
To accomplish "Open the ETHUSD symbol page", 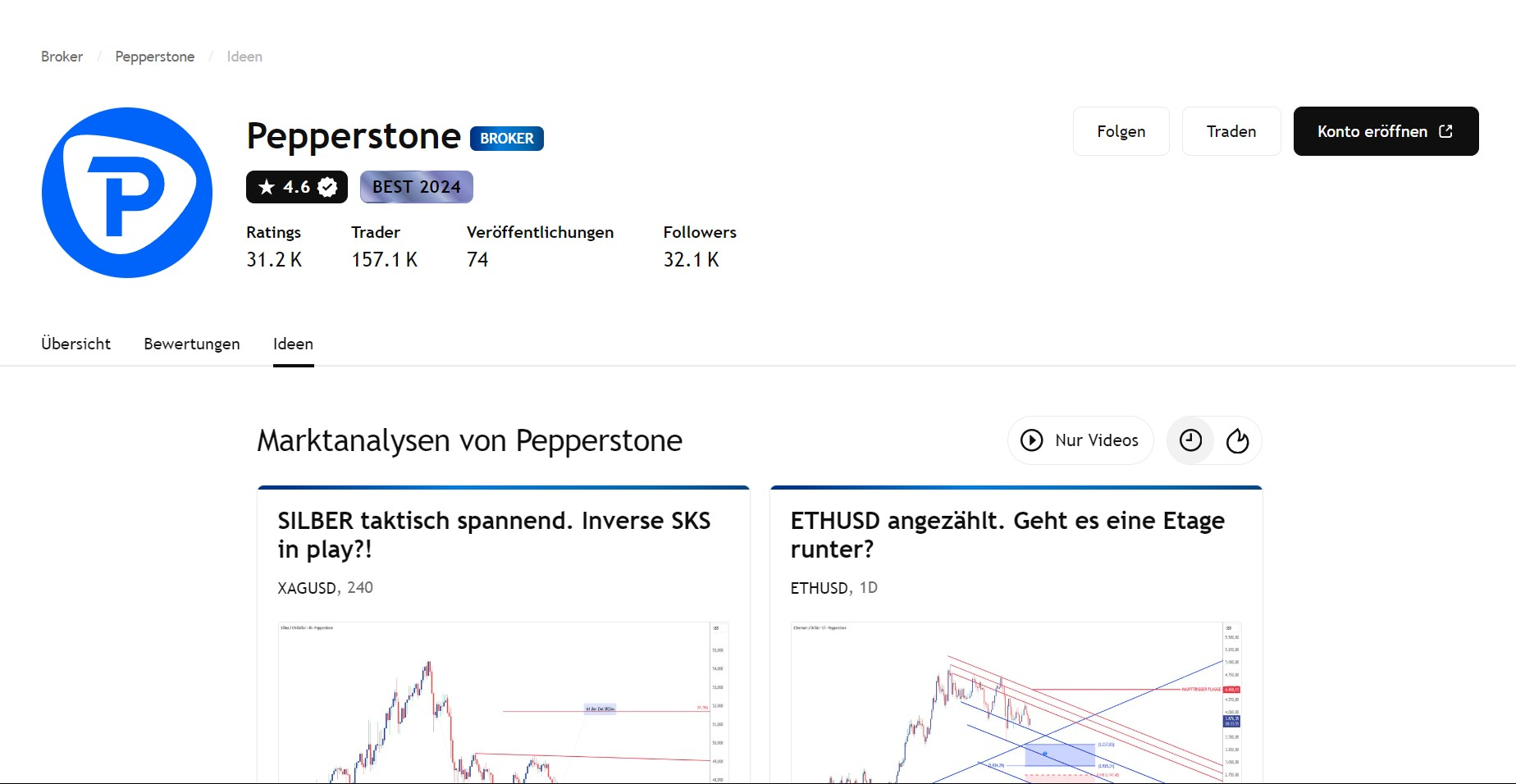I will pyautogui.click(x=818, y=588).
